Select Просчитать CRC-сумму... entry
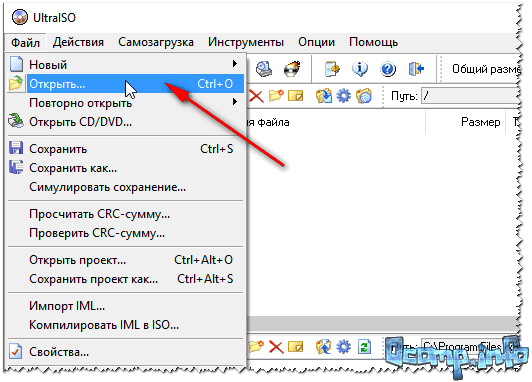 pyautogui.click(x=126, y=214)
